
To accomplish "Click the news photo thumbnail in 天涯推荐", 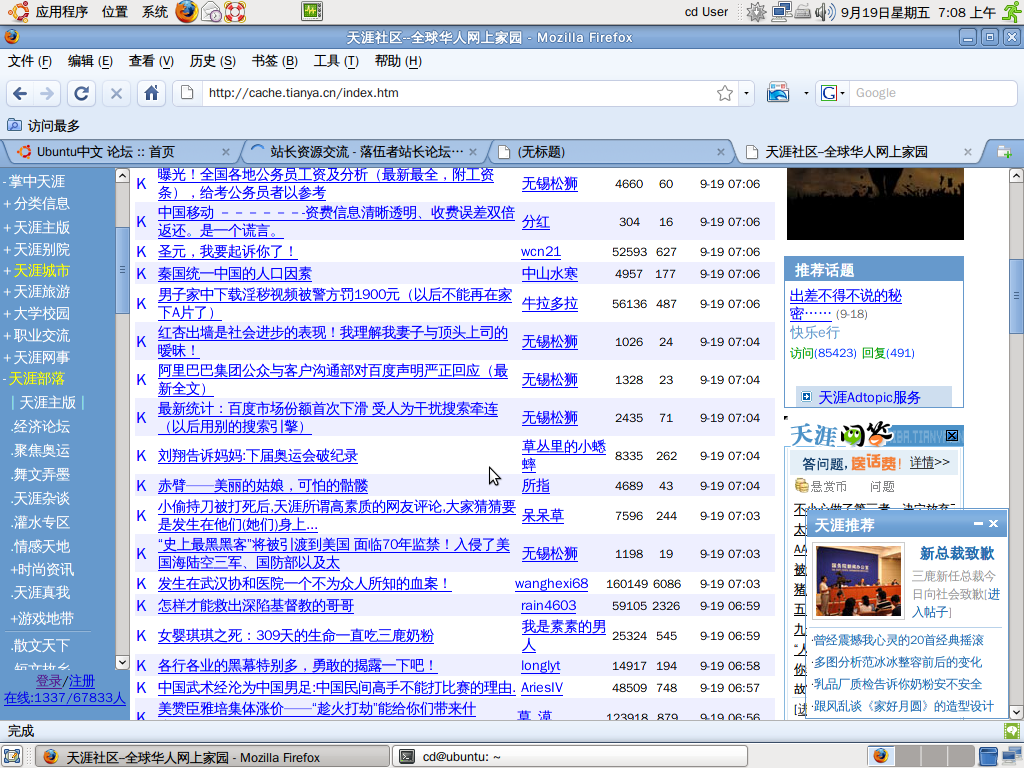I will pos(857,581).
